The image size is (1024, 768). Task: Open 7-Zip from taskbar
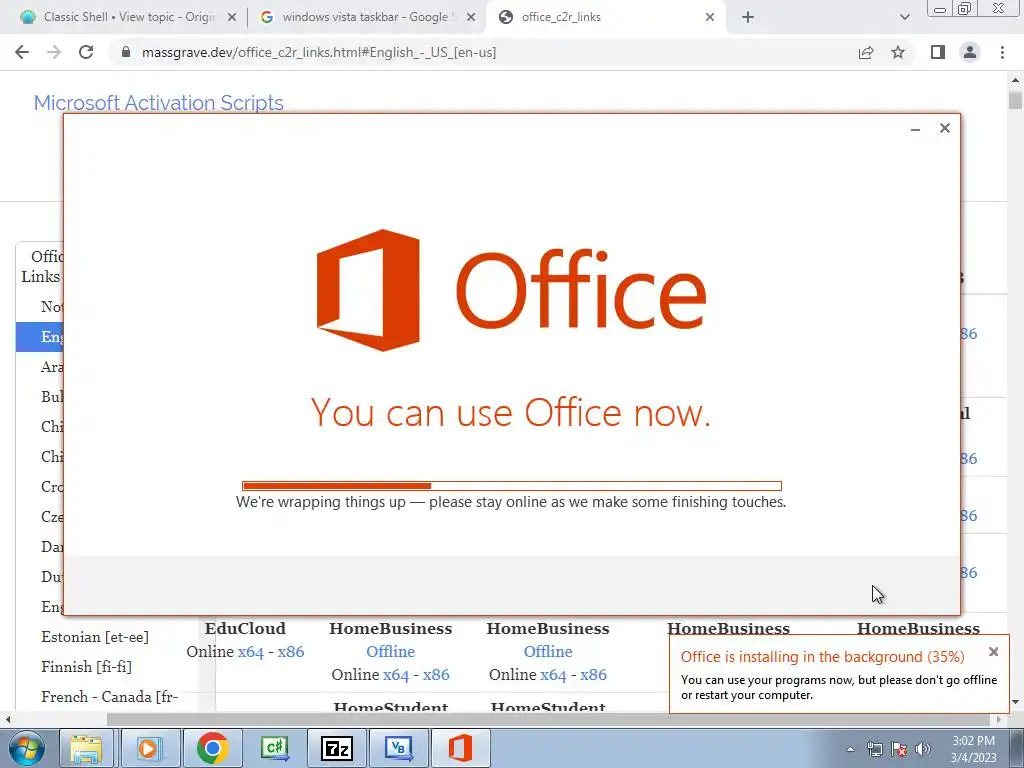coord(337,748)
